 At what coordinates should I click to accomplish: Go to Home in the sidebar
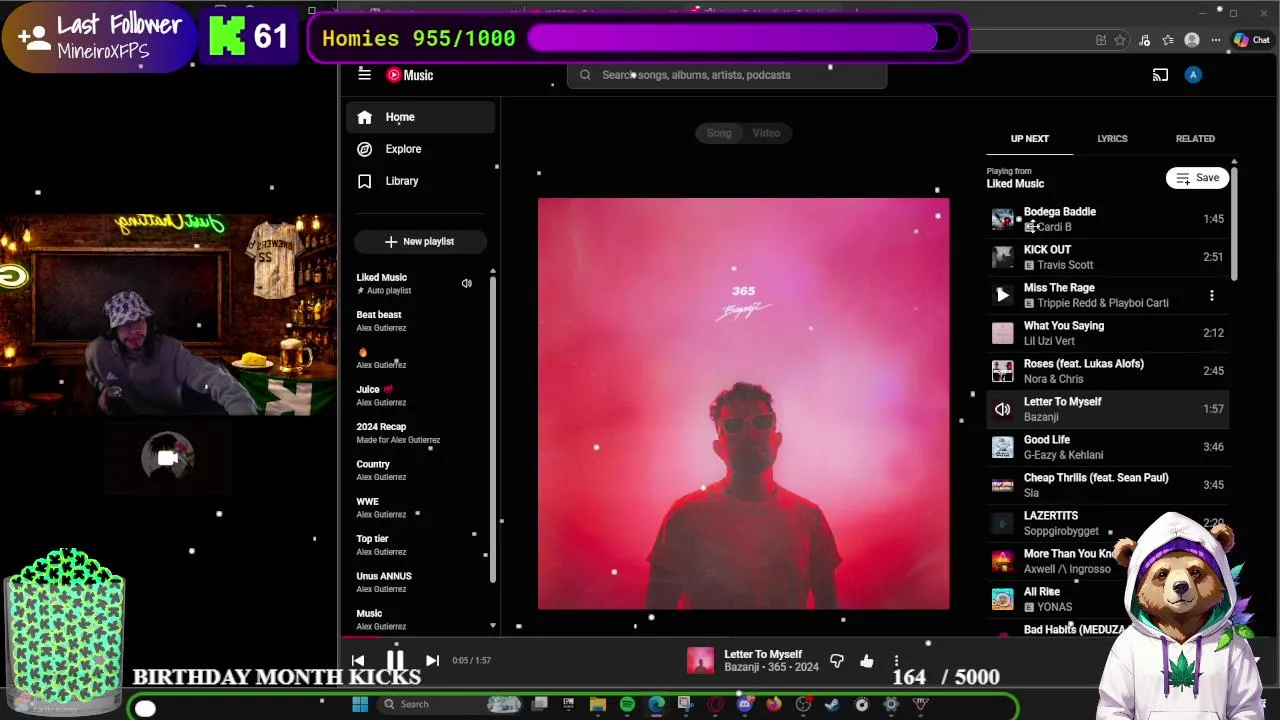point(420,117)
